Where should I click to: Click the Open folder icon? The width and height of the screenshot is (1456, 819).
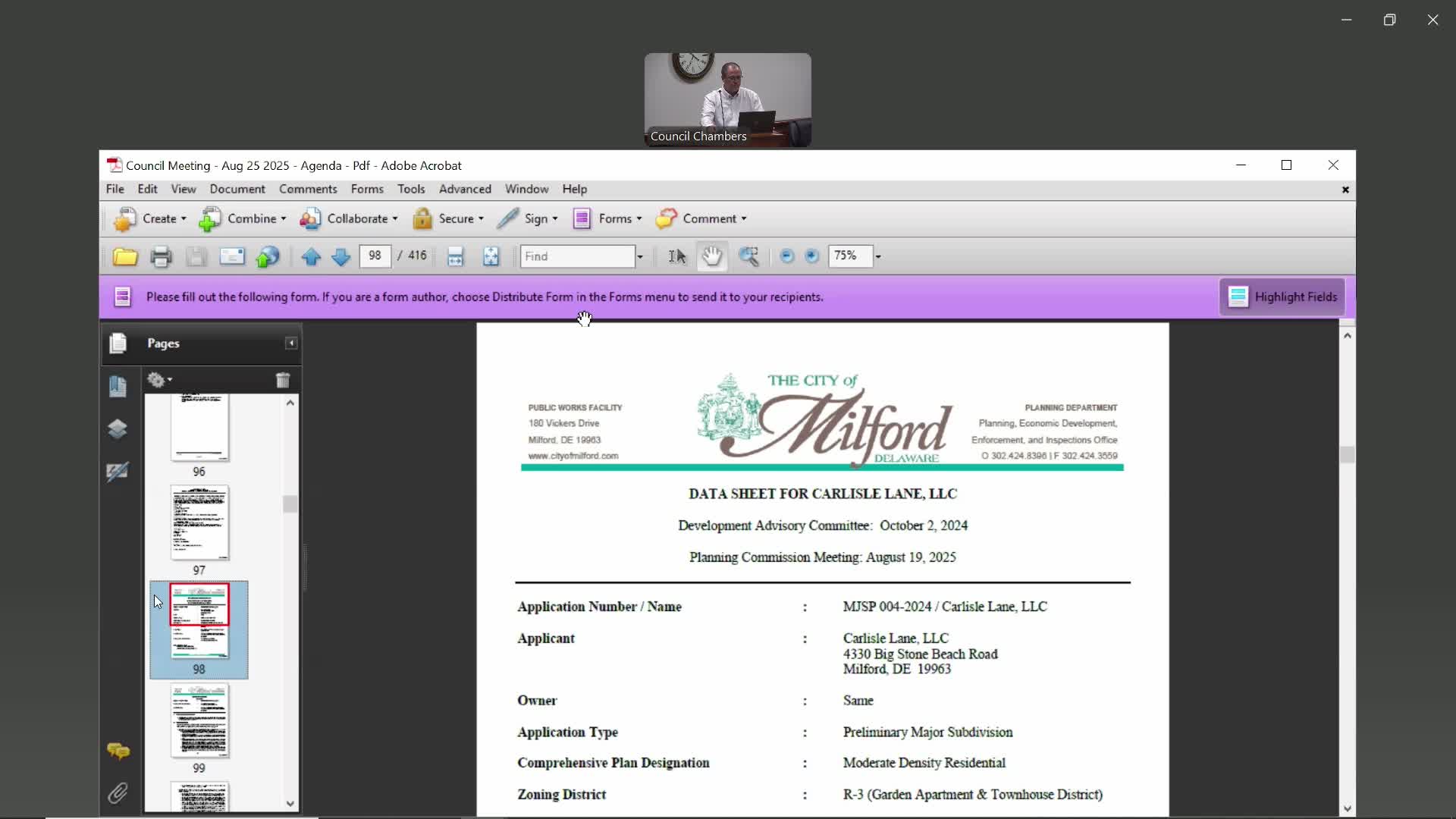tap(125, 257)
